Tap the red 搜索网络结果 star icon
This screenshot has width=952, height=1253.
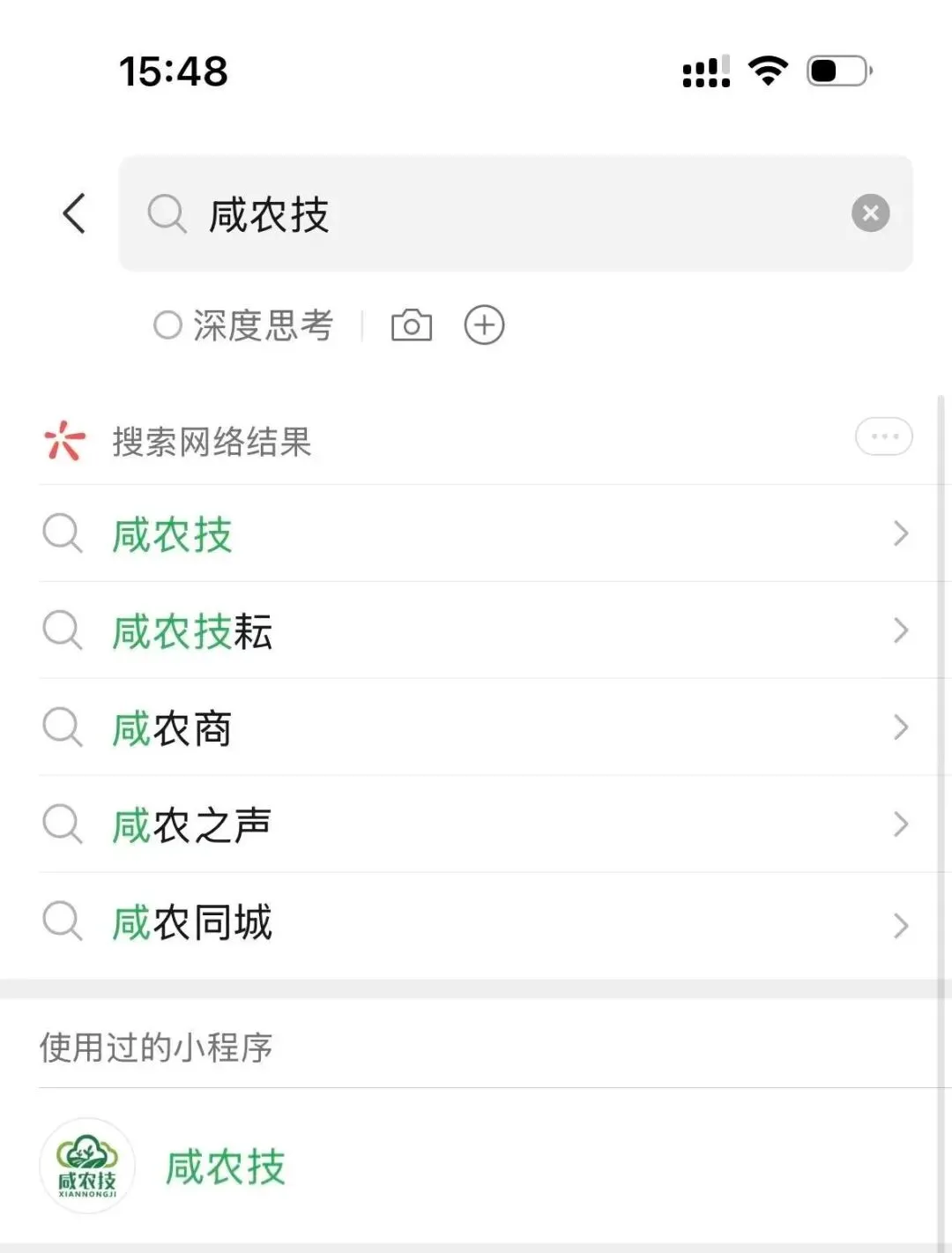(64, 441)
